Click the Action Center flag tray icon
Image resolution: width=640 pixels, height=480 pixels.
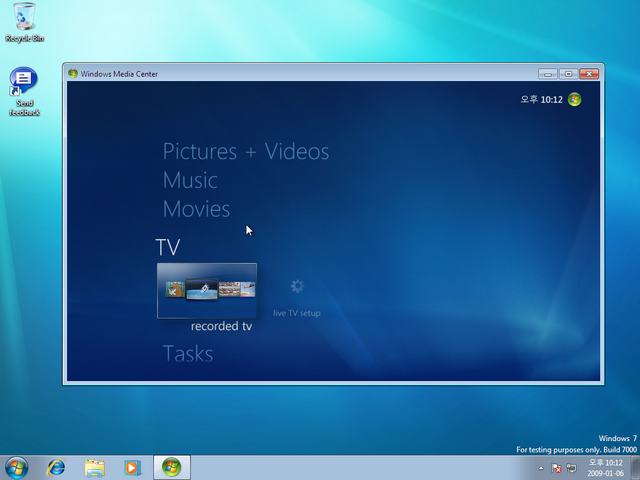pyautogui.click(x=556, y=468)
